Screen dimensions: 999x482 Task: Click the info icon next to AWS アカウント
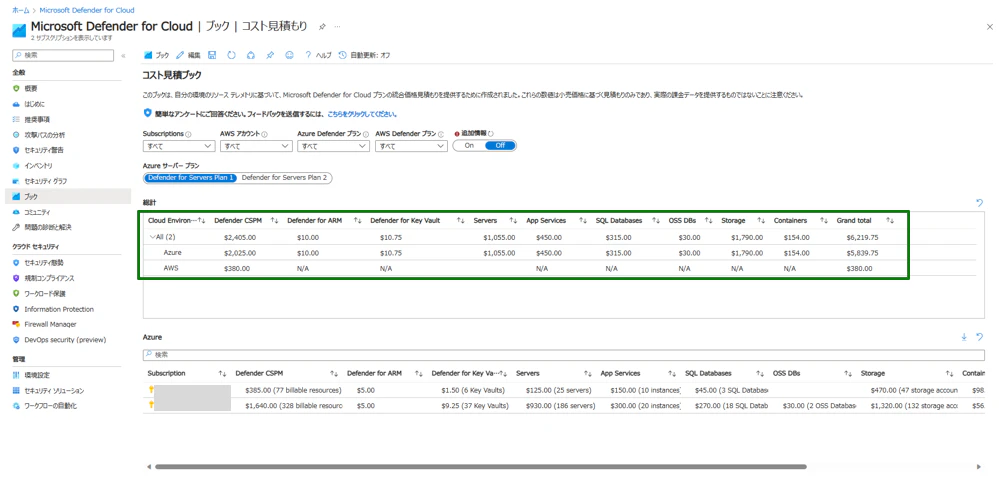[264, 134]
